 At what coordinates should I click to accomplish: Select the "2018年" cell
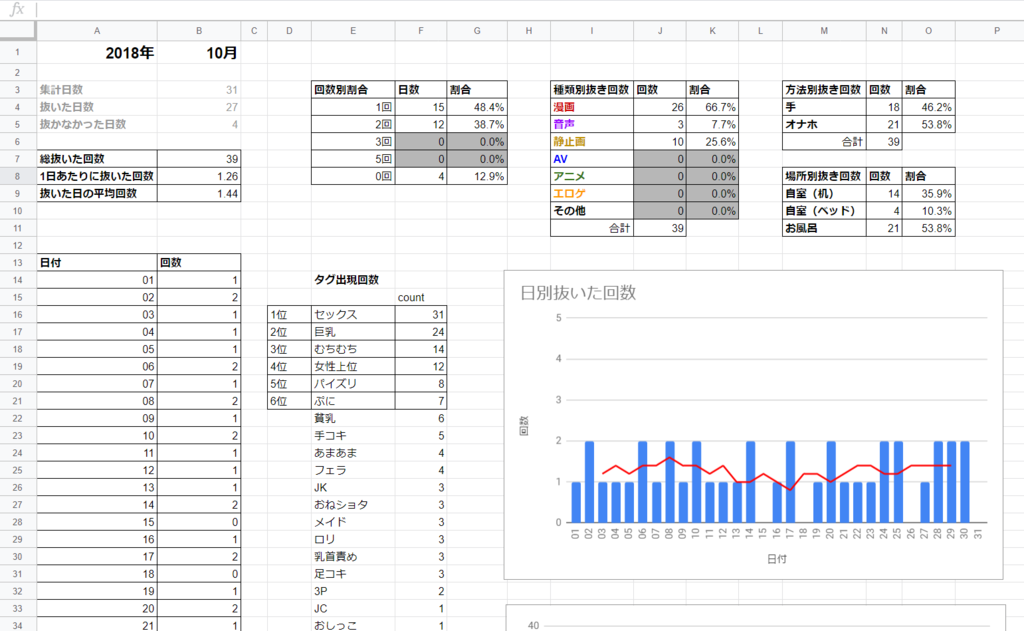click(x=97, y=52)
